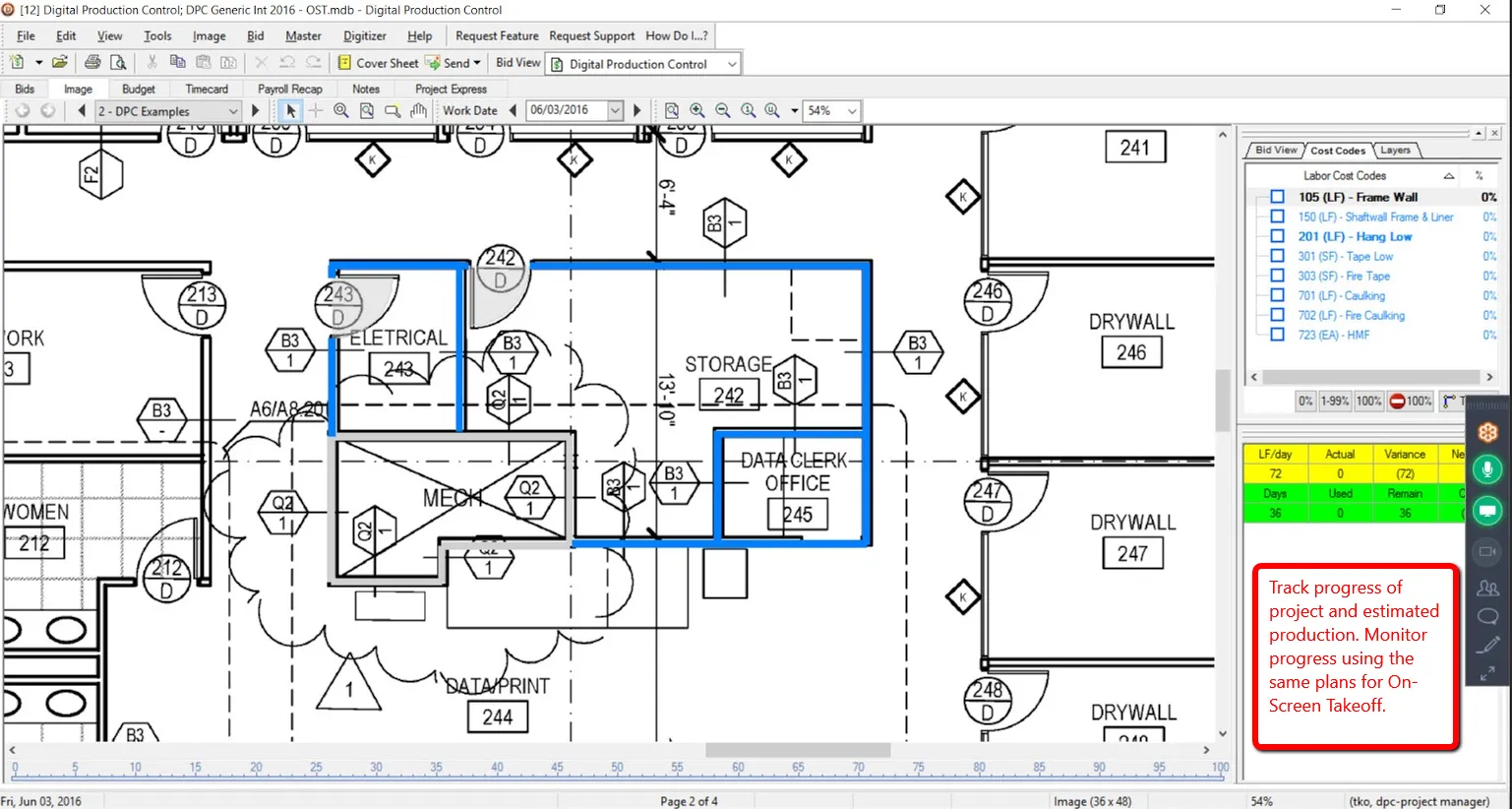1512x809 pixels.
Task: Click the Cut scissors icon
Action: (x=151, y=62)
